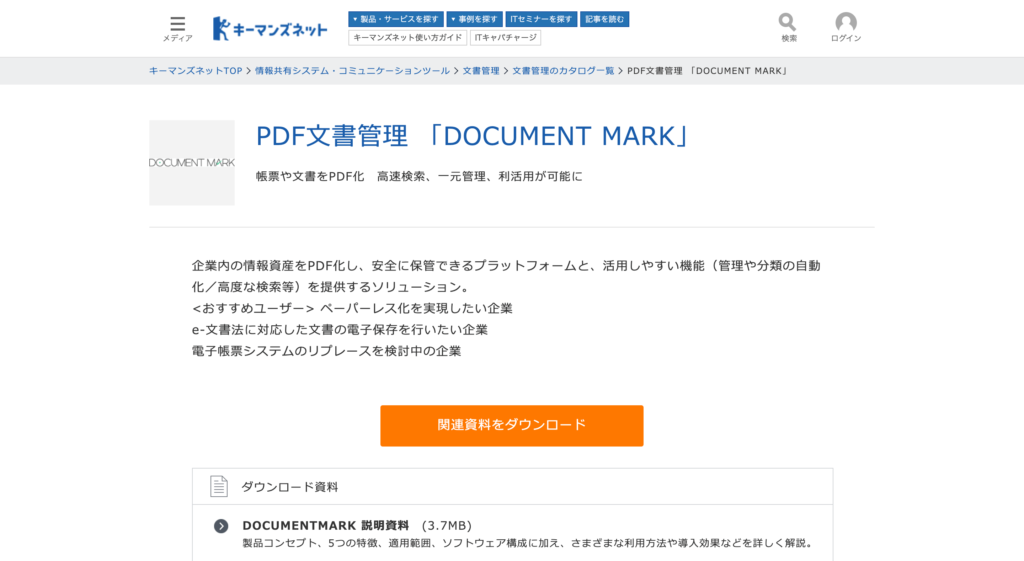The image size is (1024, 561).
Task: Click the file size text (3.7MB)
Action: pos(447,526)
